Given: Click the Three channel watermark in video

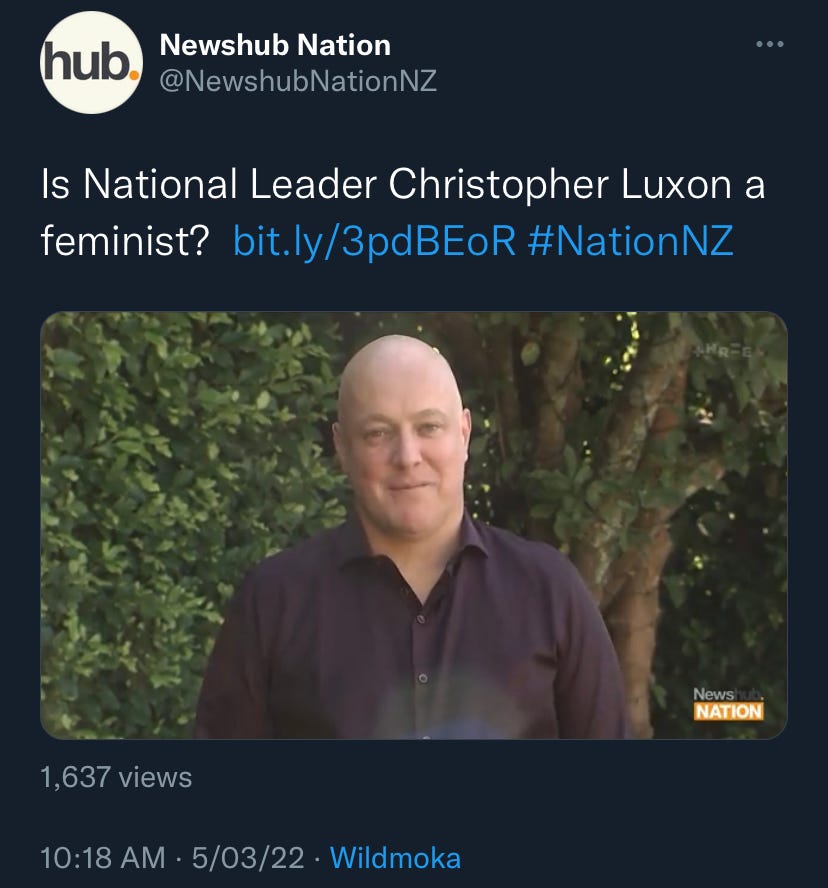Looking at the screenshot, I should 726,352.
